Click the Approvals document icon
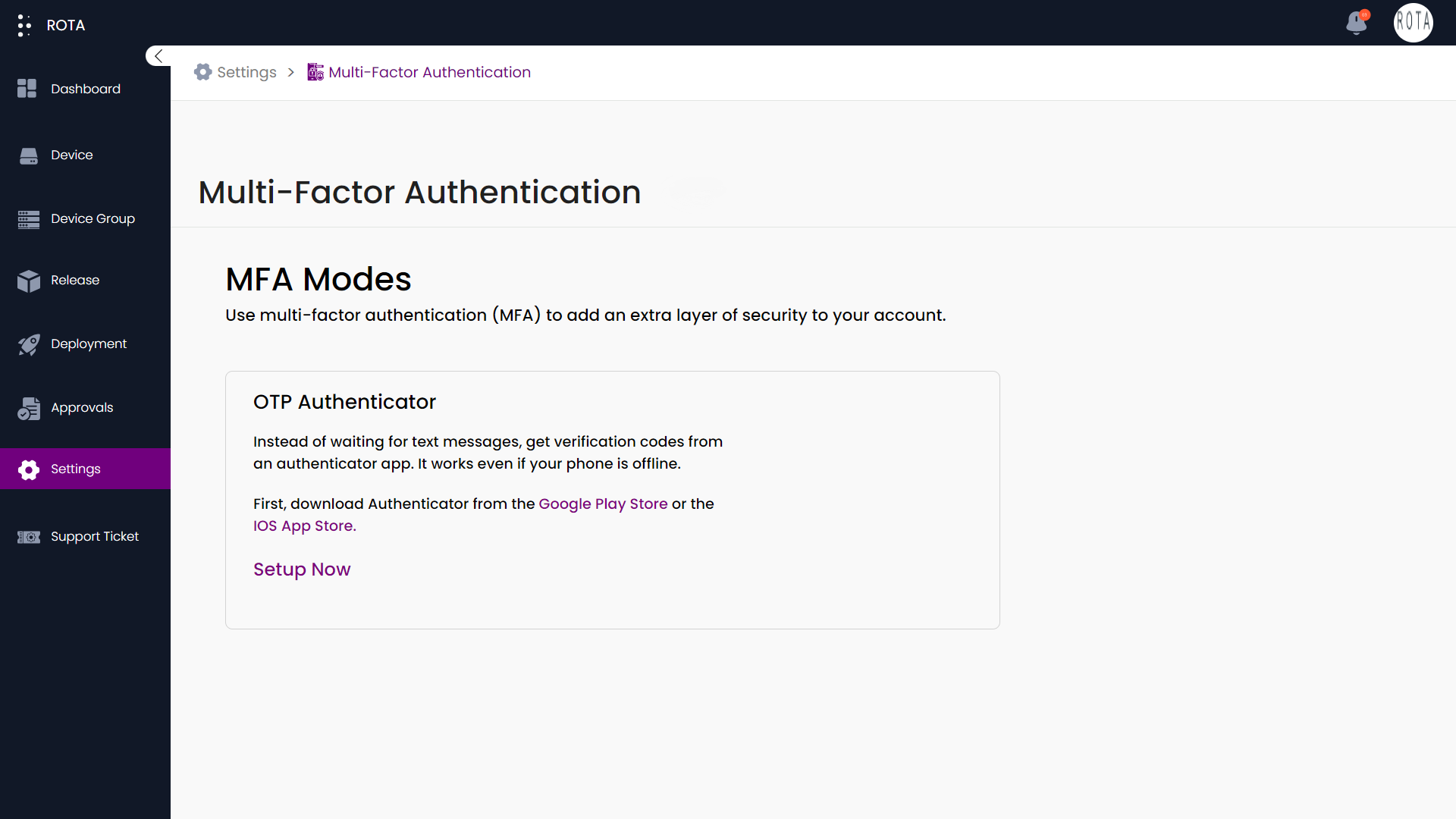This screenshot has height=819, width=1456. click(x=29, y=408)
